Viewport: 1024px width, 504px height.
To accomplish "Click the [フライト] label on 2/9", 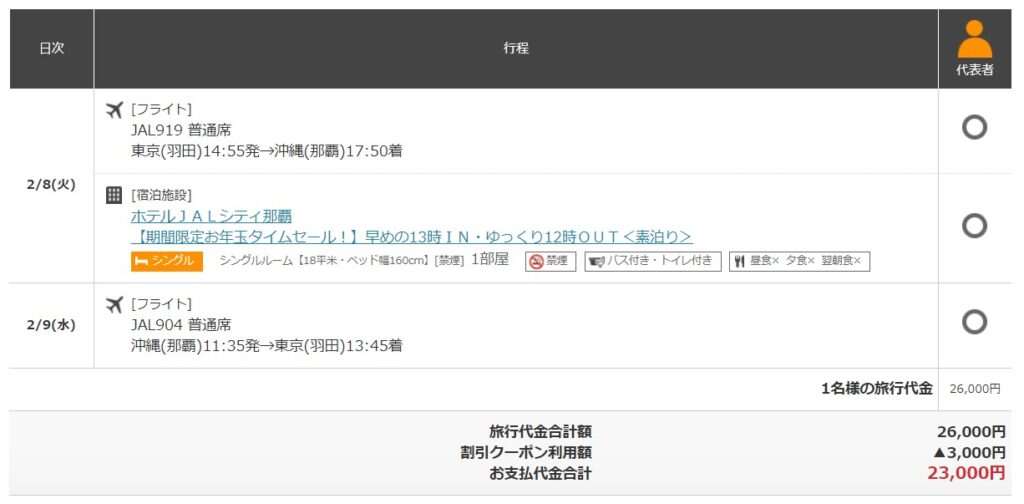I will click(x=161, y=304).
